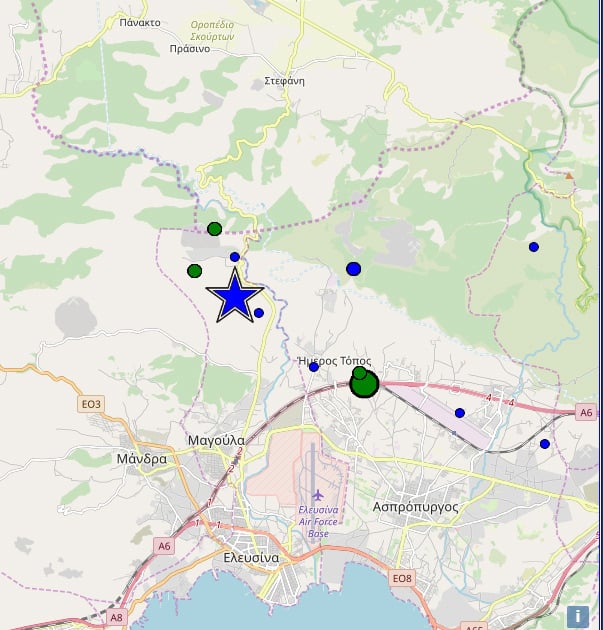Select the blue dot beside the railway yard

460,413
